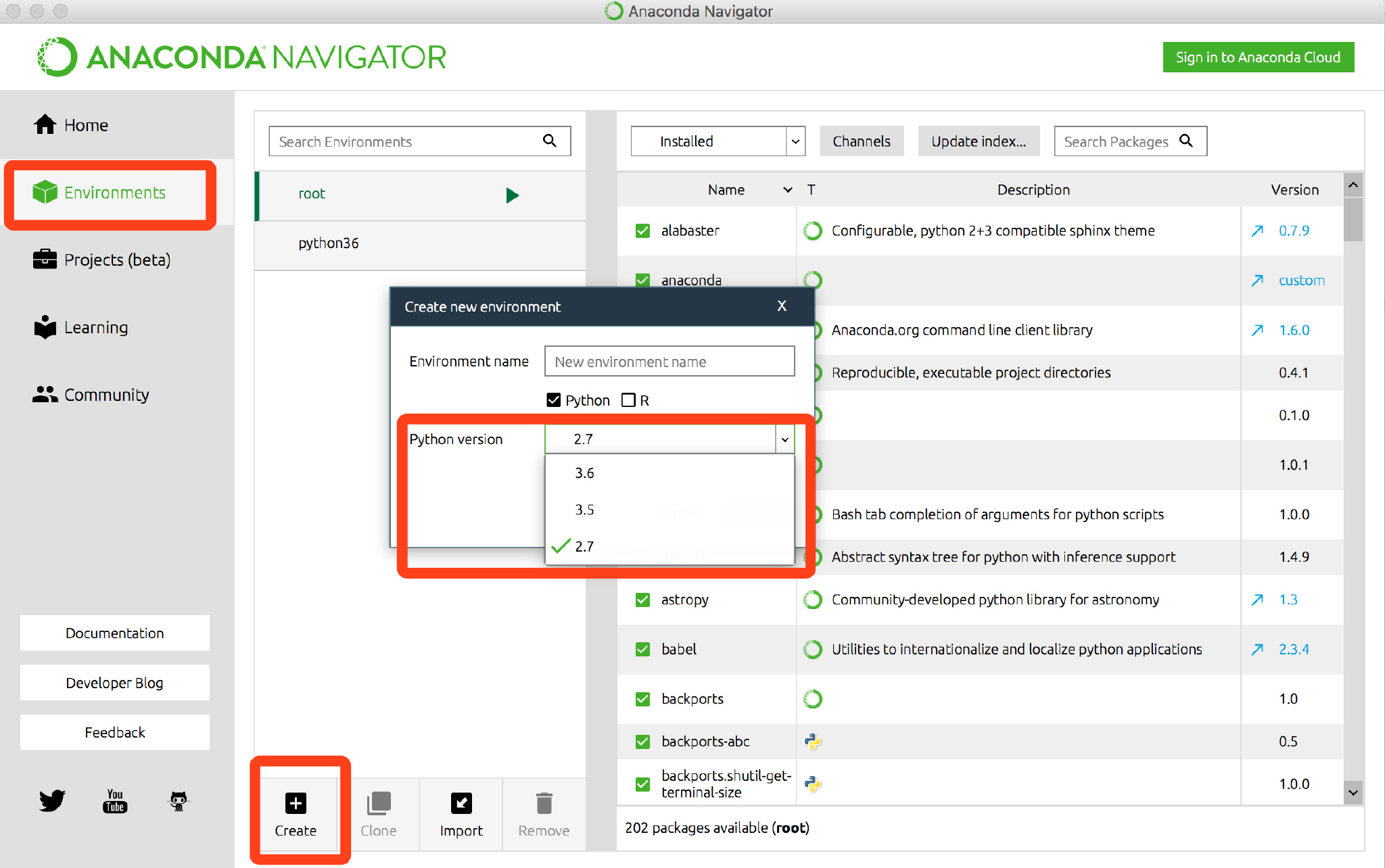
Task: Click the Import environment icon
Action: click(461, 803)
